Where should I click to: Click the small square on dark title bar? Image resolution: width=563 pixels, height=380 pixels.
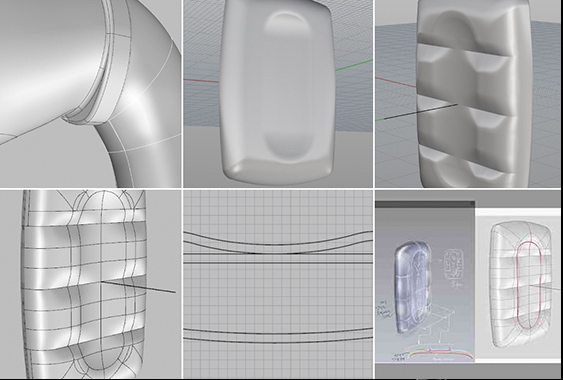(472, 204)
